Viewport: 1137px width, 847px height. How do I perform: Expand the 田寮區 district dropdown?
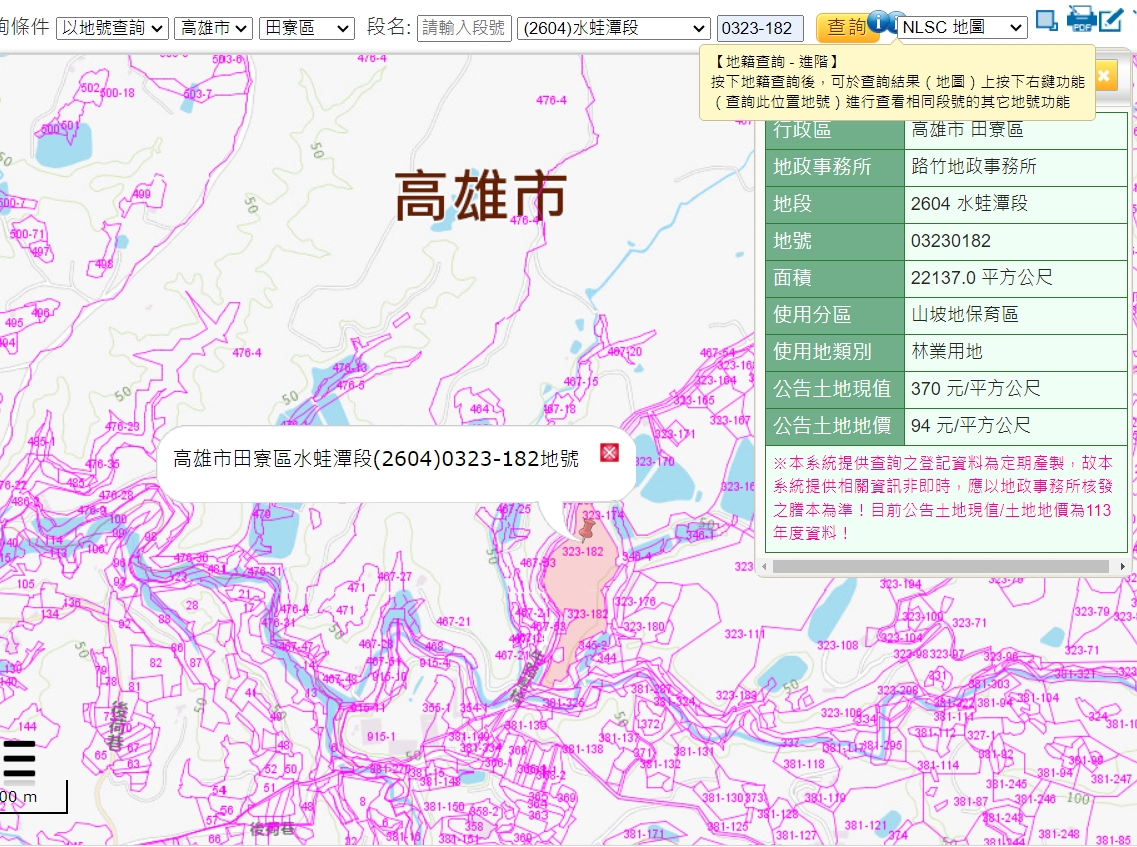tap(306, 28)
